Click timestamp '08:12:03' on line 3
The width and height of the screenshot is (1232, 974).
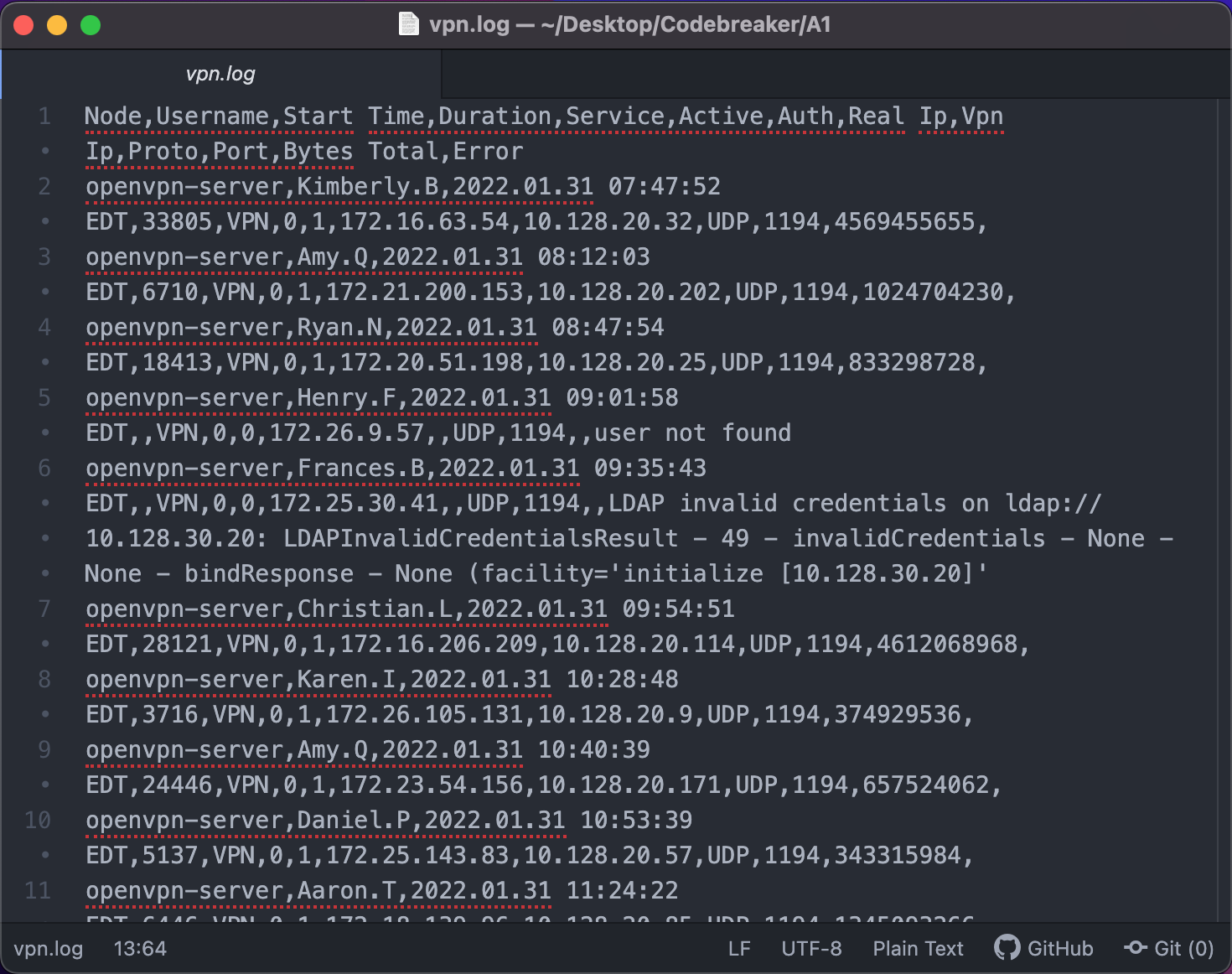[593, 256]
